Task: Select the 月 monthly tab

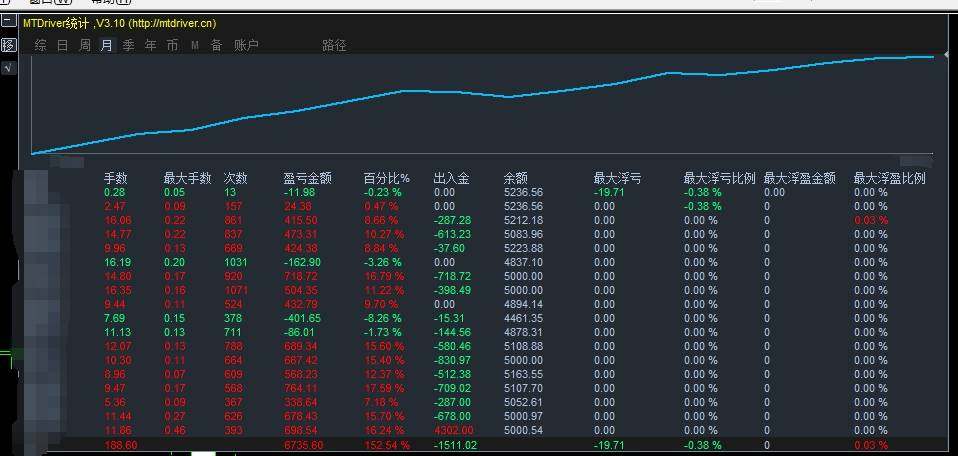Action: (x=107, y=45)
